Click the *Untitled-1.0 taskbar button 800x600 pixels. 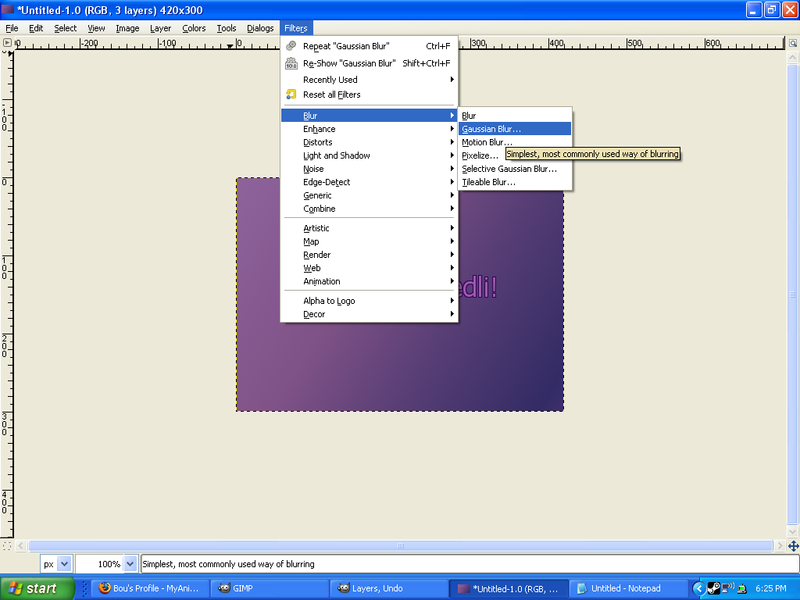508,588
